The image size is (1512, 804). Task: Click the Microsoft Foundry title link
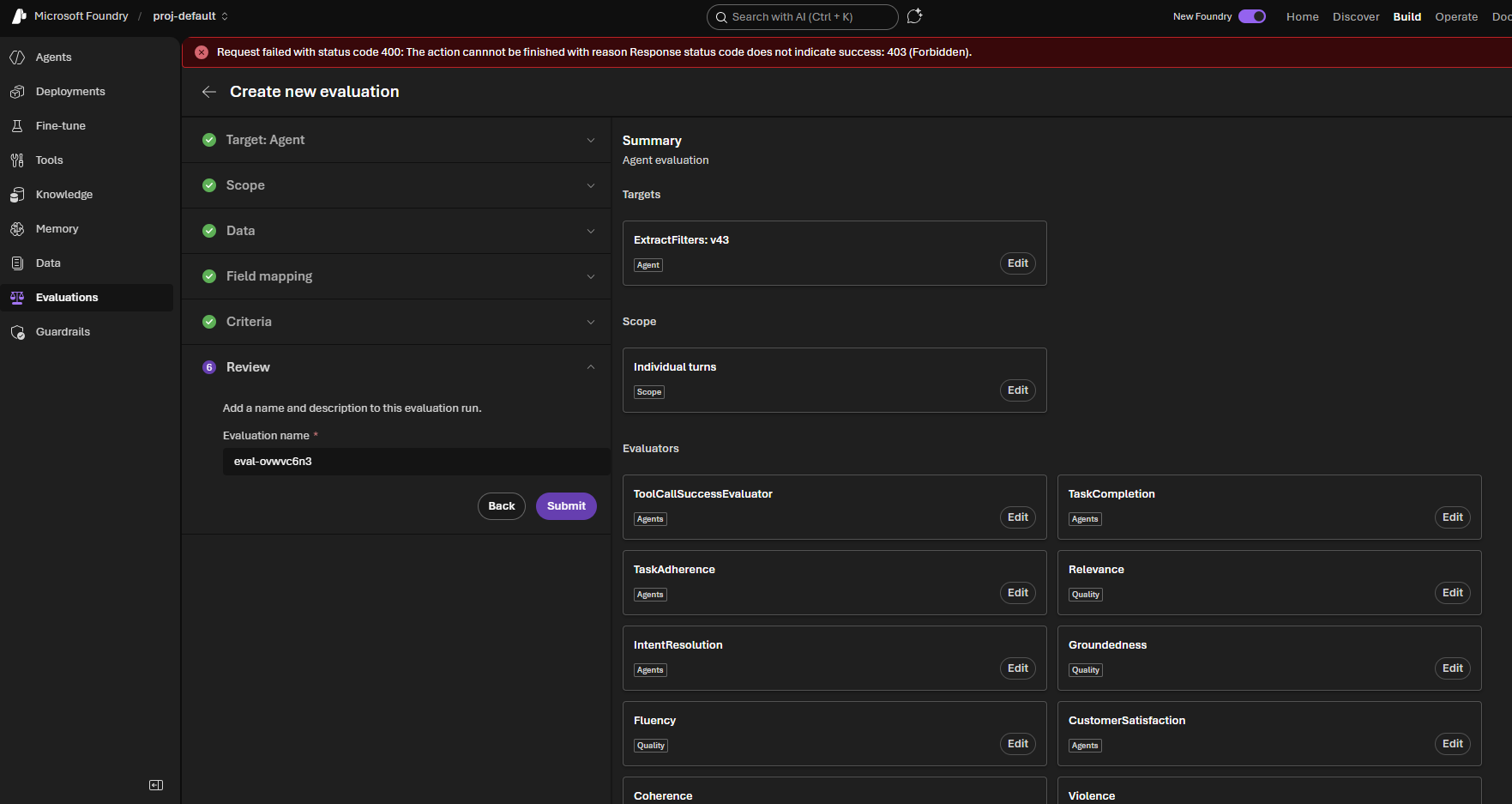coord(81,16)
